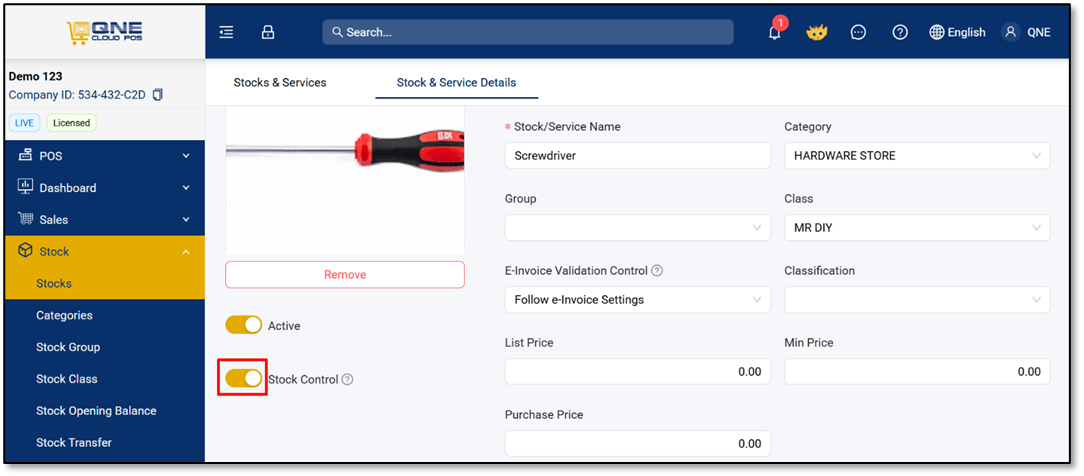1084x476 pixels.
Task: Click the Stock Control info icon
Action: 348,379
